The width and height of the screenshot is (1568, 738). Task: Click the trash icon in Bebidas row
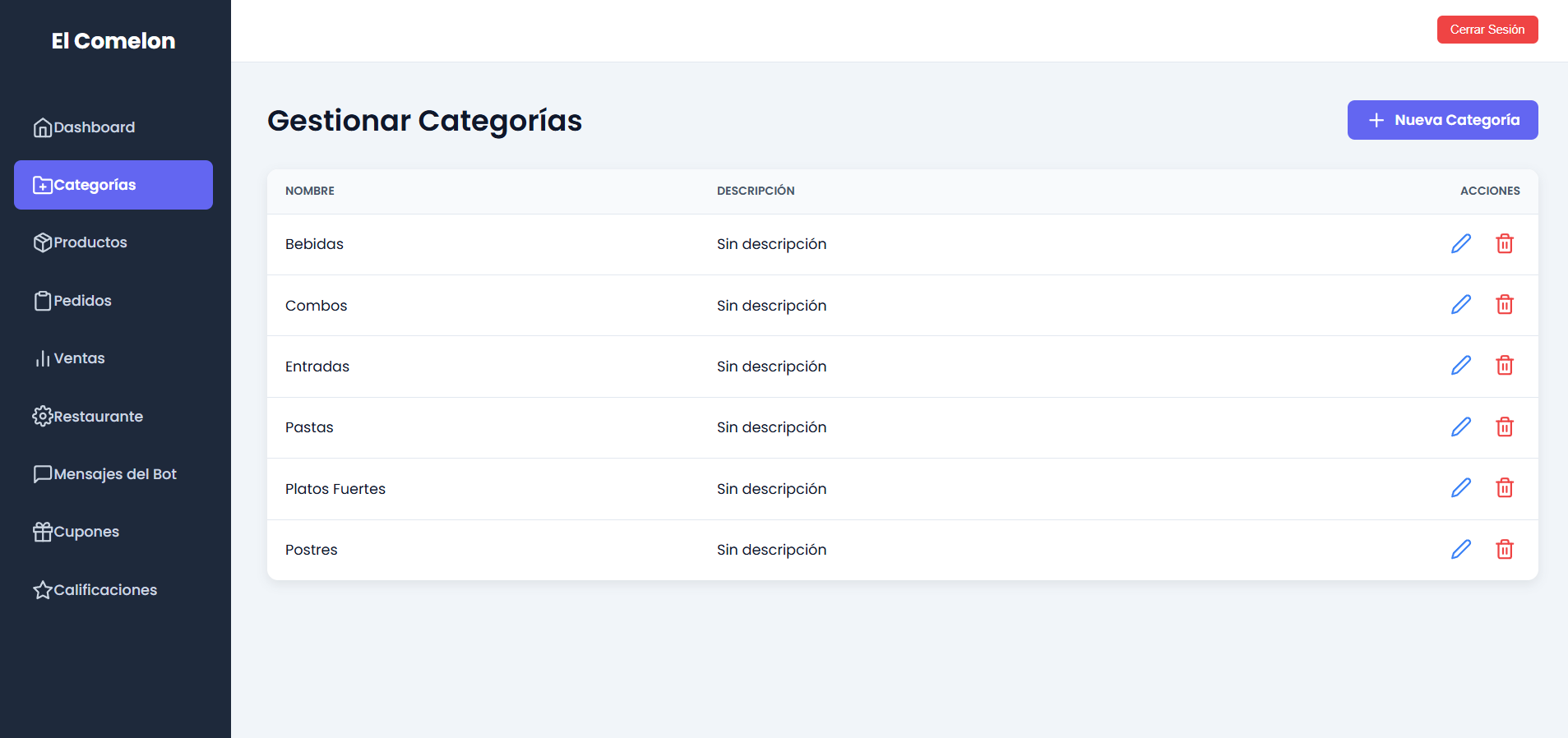[x=1504, y=243]
